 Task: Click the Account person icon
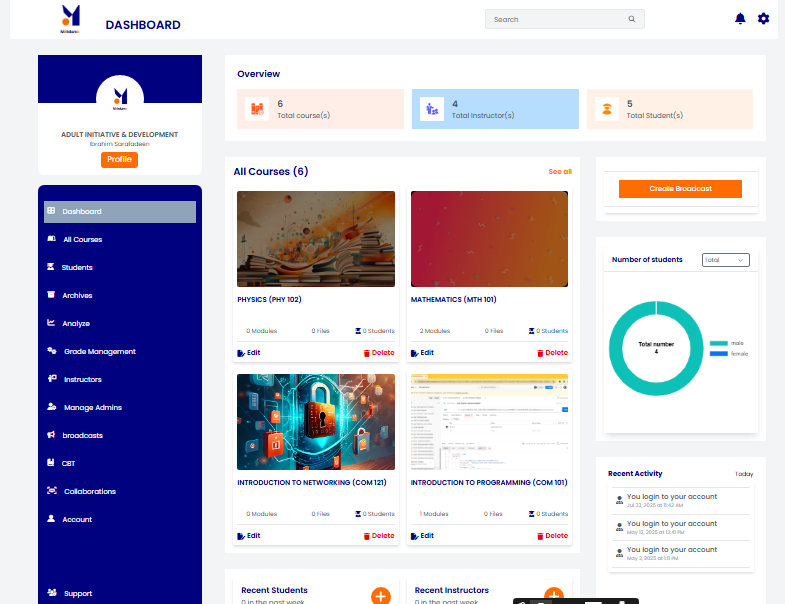[x=51, y=519]
